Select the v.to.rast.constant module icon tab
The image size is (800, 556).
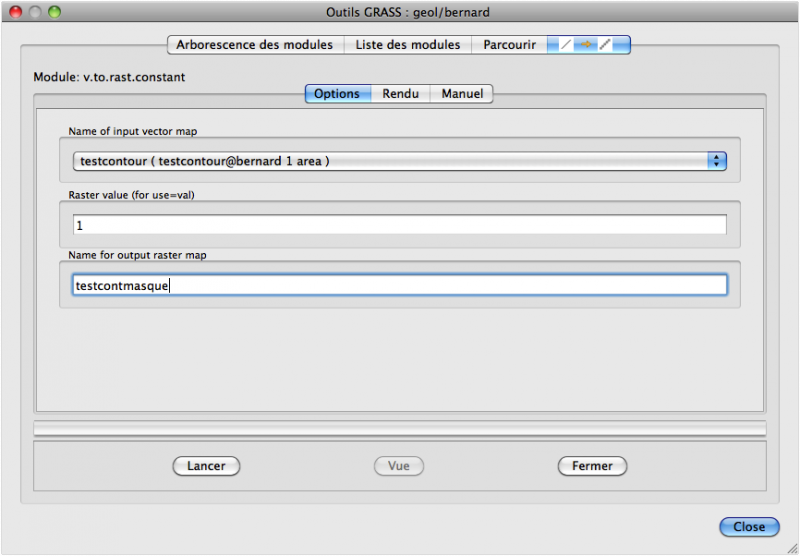pos(588,45)
